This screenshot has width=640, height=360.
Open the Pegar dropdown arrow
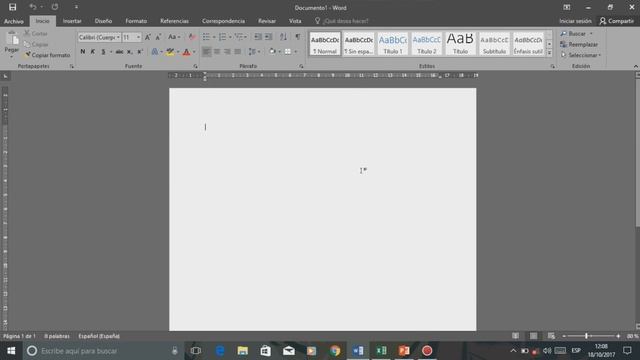(x=11, y=56)
